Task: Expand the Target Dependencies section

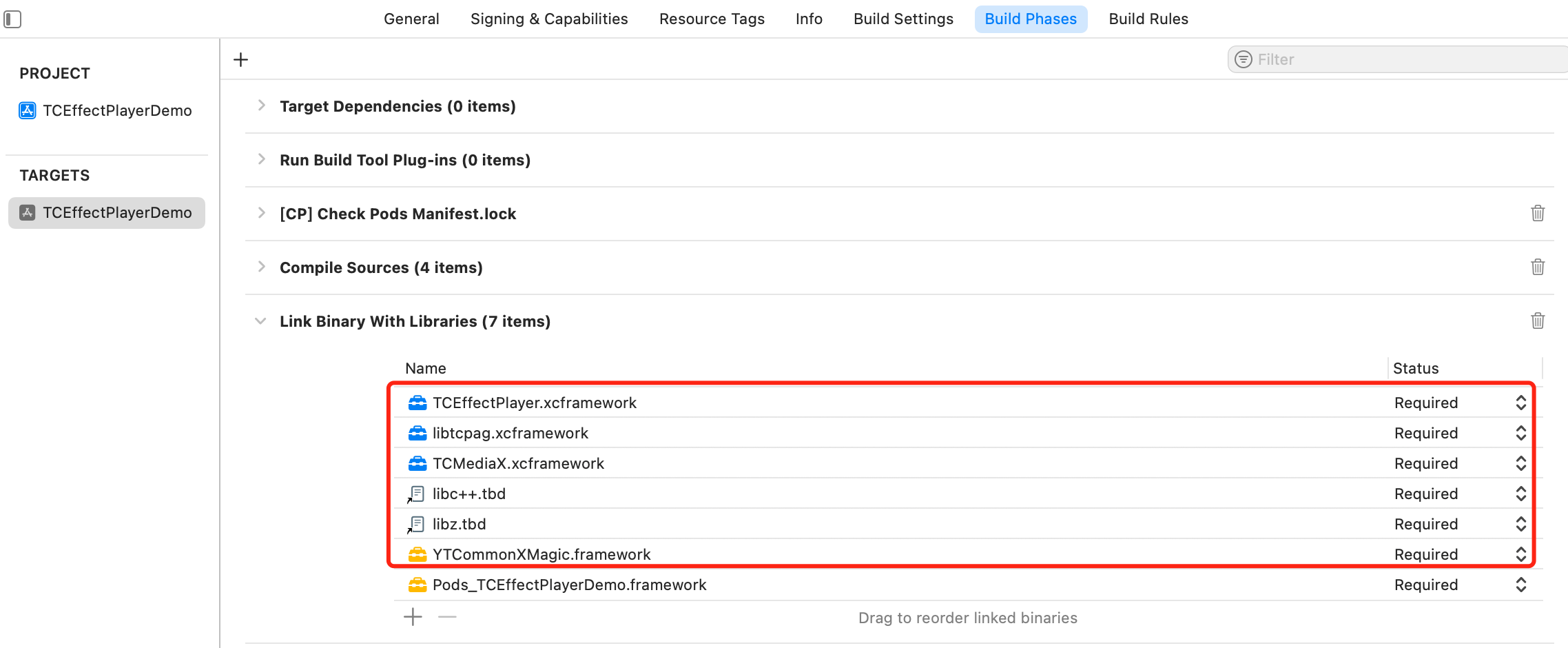Action: [261, 105]
